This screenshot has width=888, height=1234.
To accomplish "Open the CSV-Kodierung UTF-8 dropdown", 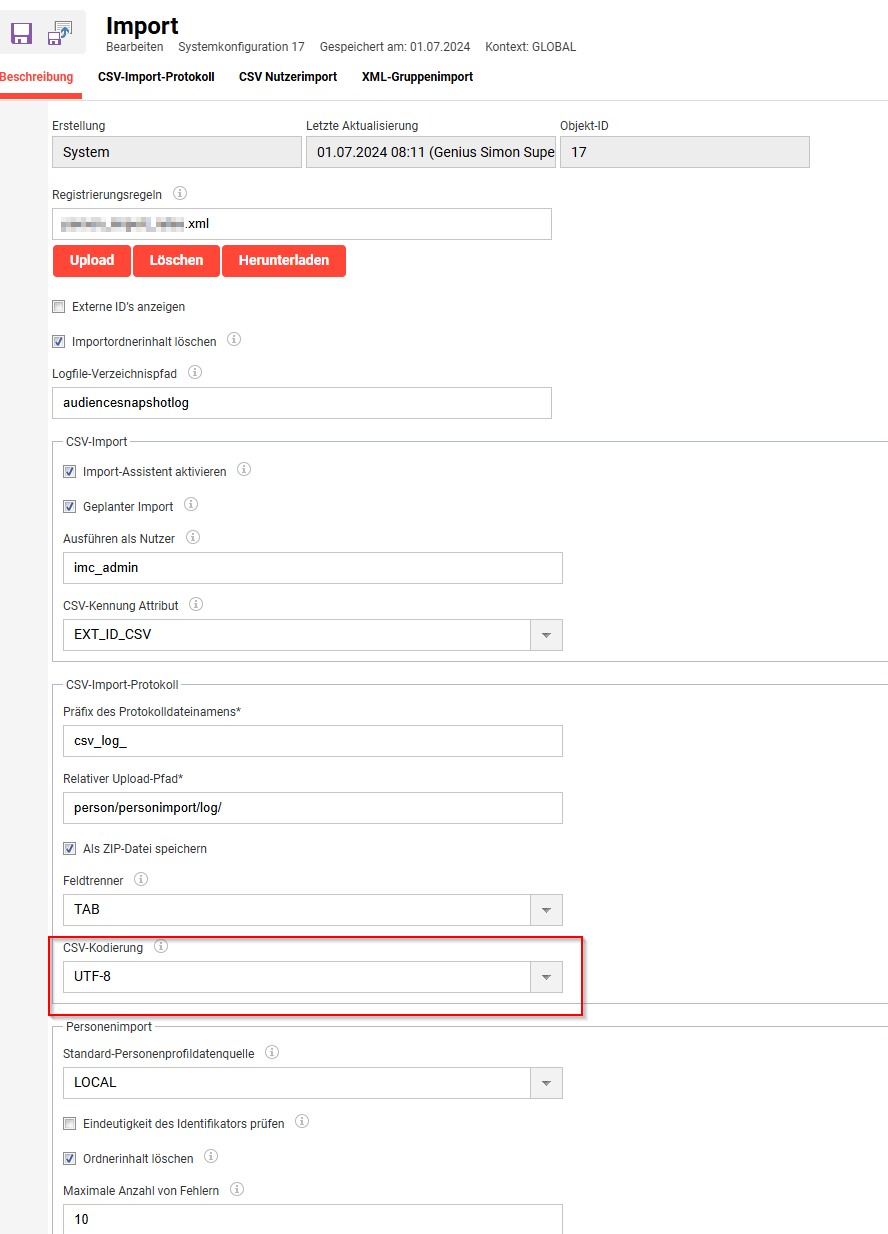I will [x=545, y=977].
